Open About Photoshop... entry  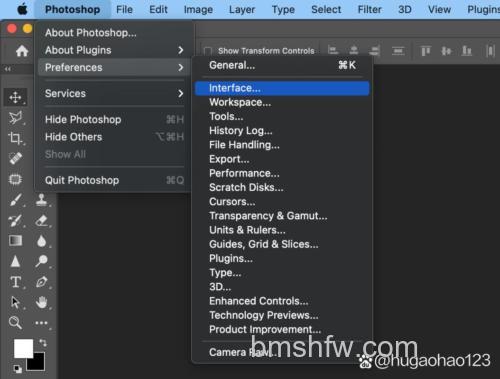114,33
